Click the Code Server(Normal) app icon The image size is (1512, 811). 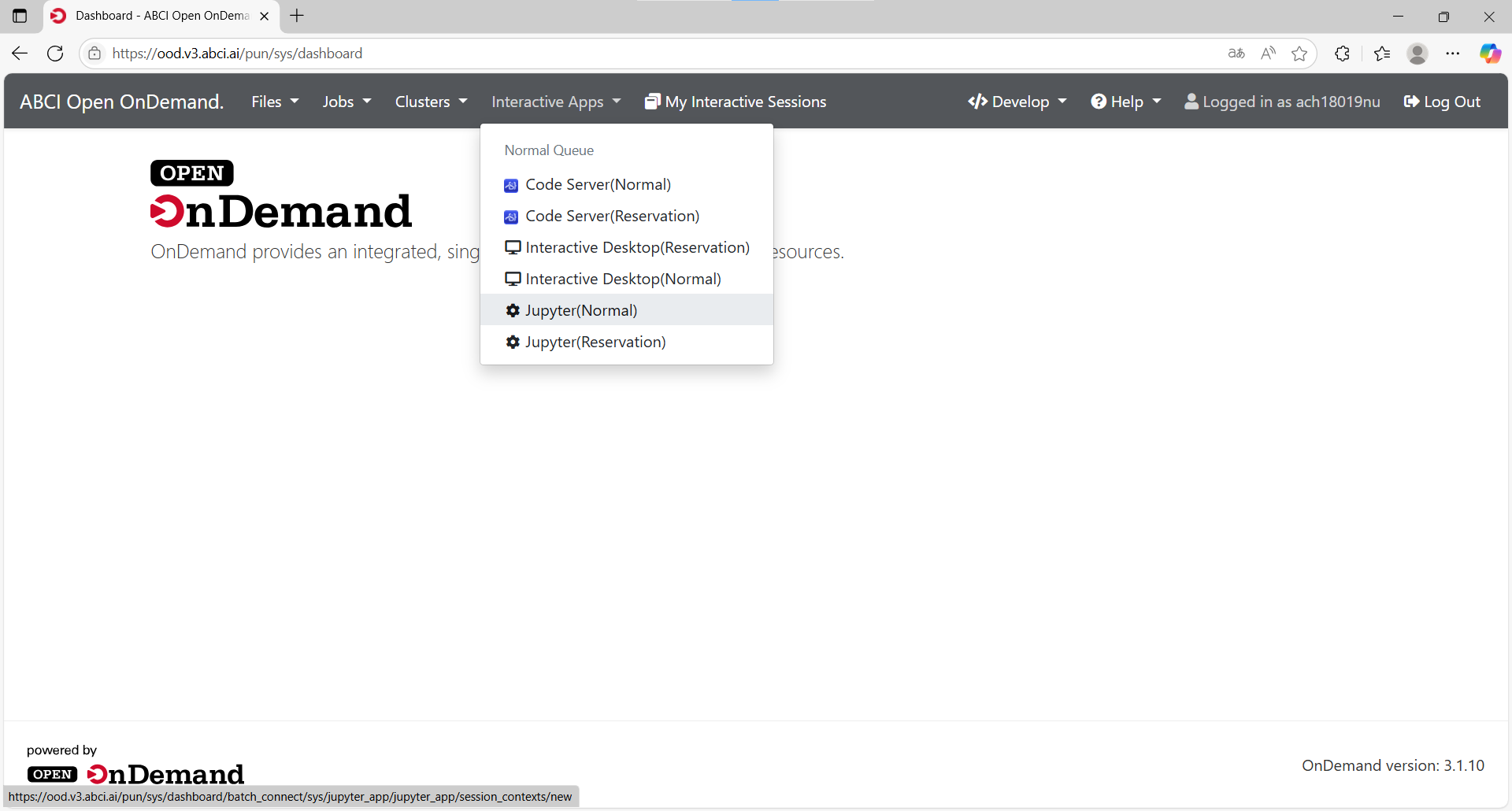[x=511, y=186]
